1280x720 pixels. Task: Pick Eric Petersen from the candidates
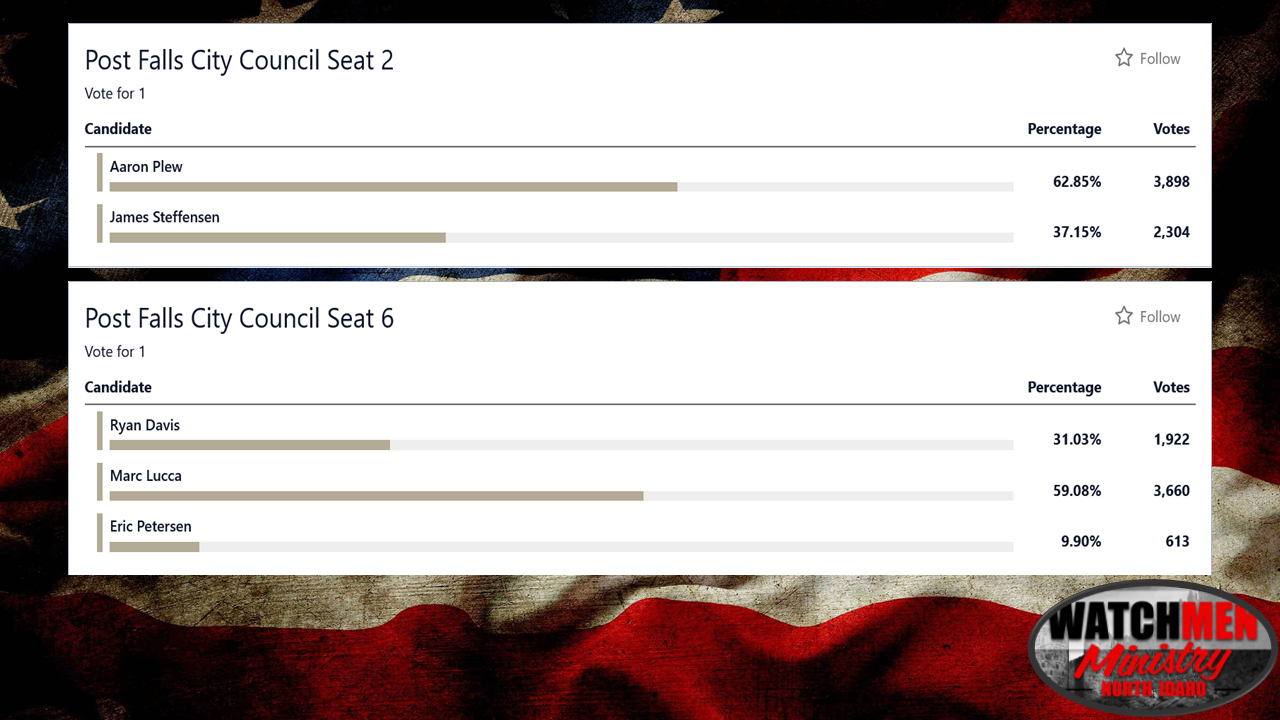click(151, 526)
